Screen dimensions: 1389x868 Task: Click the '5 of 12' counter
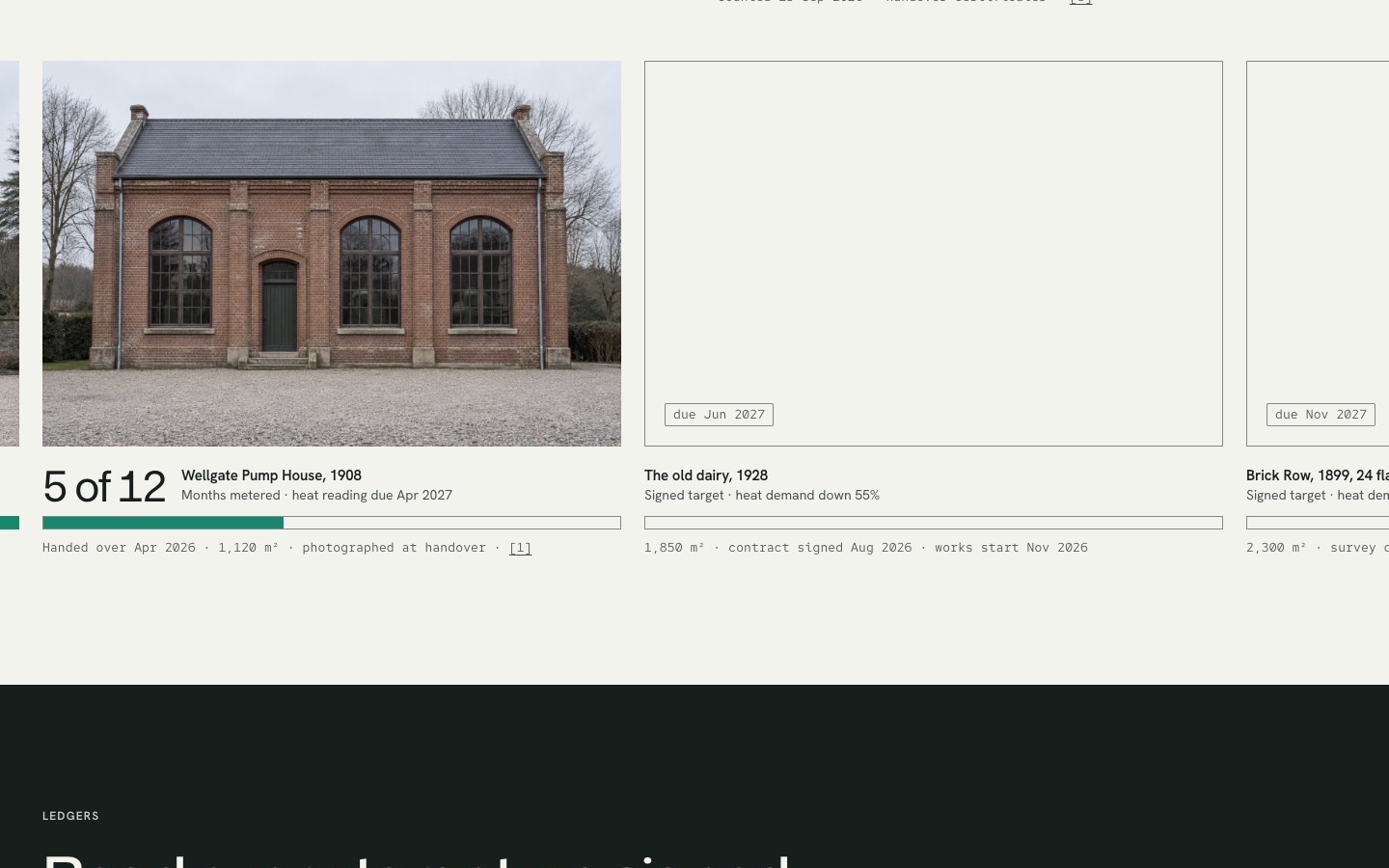pos(104,487)
